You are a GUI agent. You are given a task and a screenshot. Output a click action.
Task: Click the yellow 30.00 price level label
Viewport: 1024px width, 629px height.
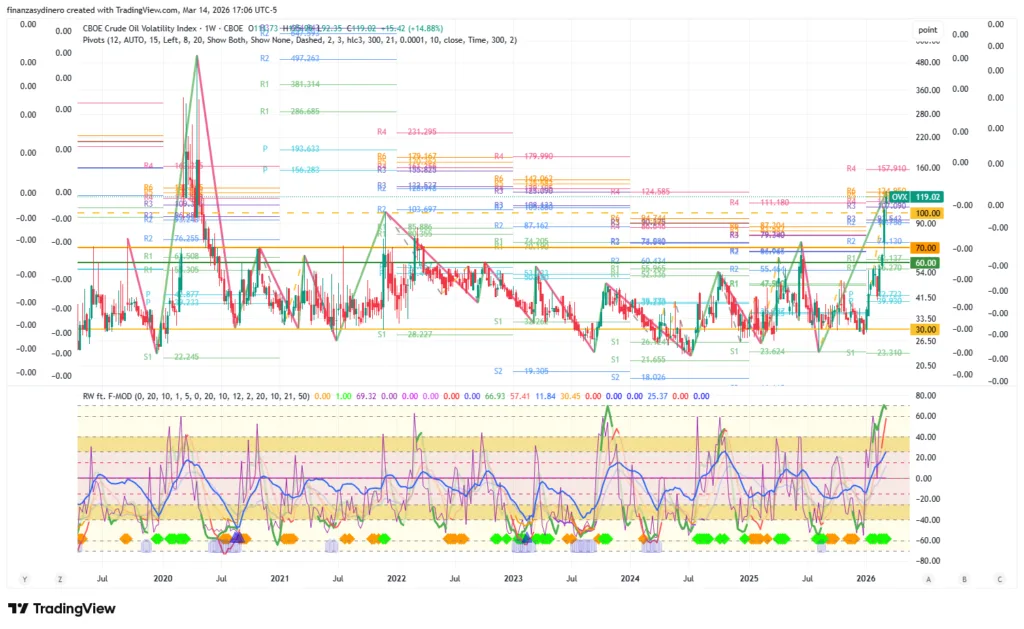click(x=925, y=329)
